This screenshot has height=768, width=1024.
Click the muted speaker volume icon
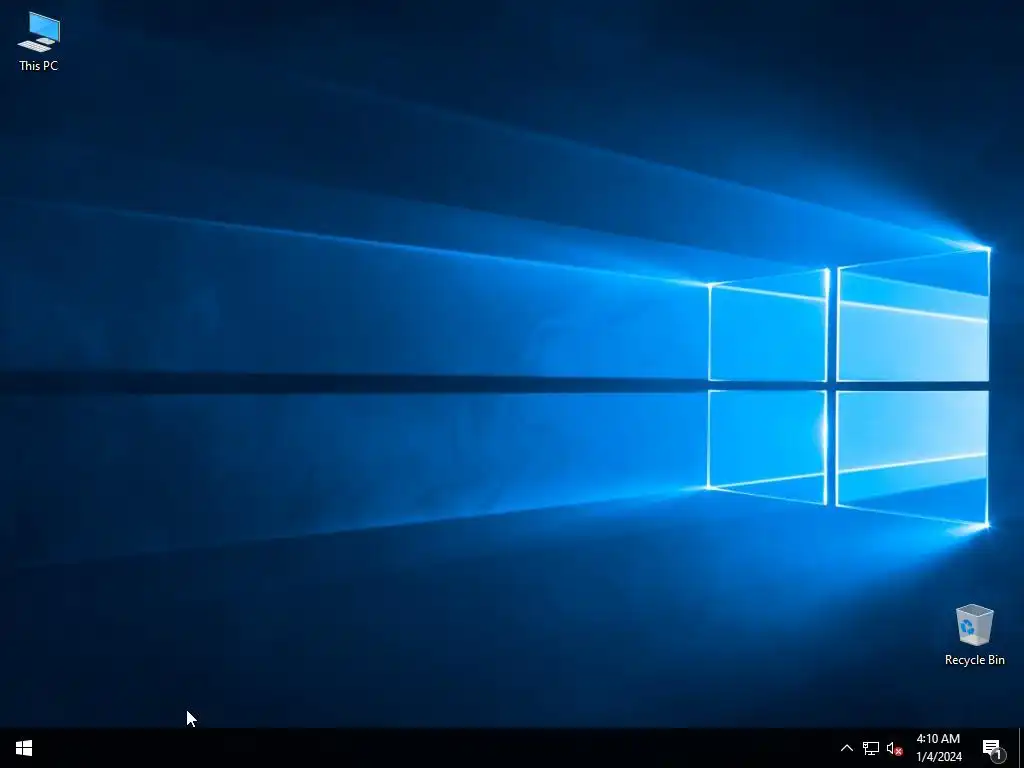click(895, 748)
